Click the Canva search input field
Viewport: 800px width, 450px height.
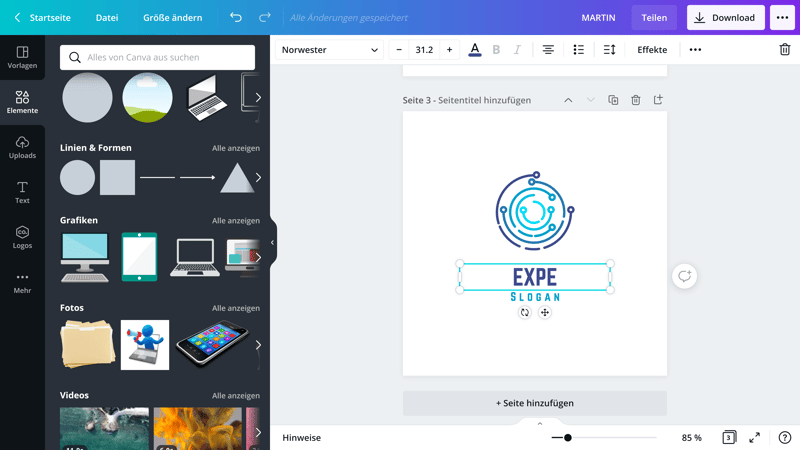pos(158,58)
